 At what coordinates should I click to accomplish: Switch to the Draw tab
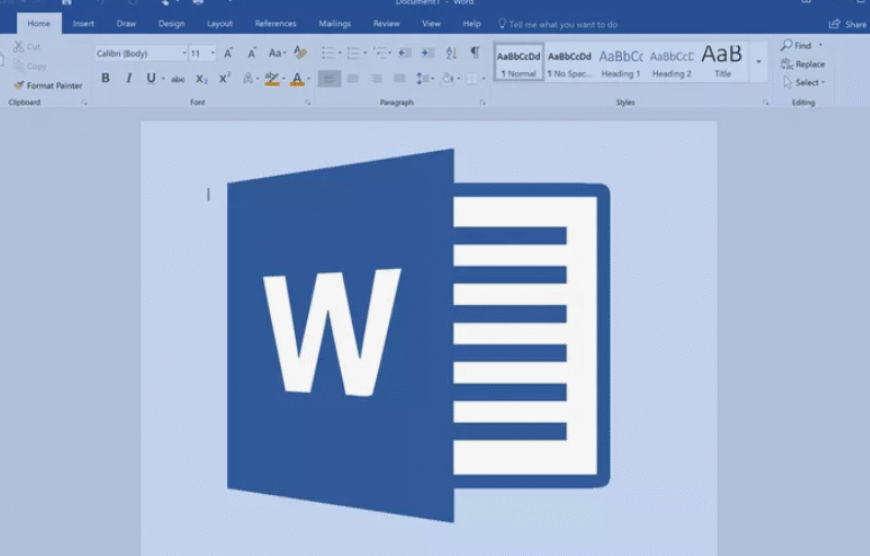click(127, 23)
